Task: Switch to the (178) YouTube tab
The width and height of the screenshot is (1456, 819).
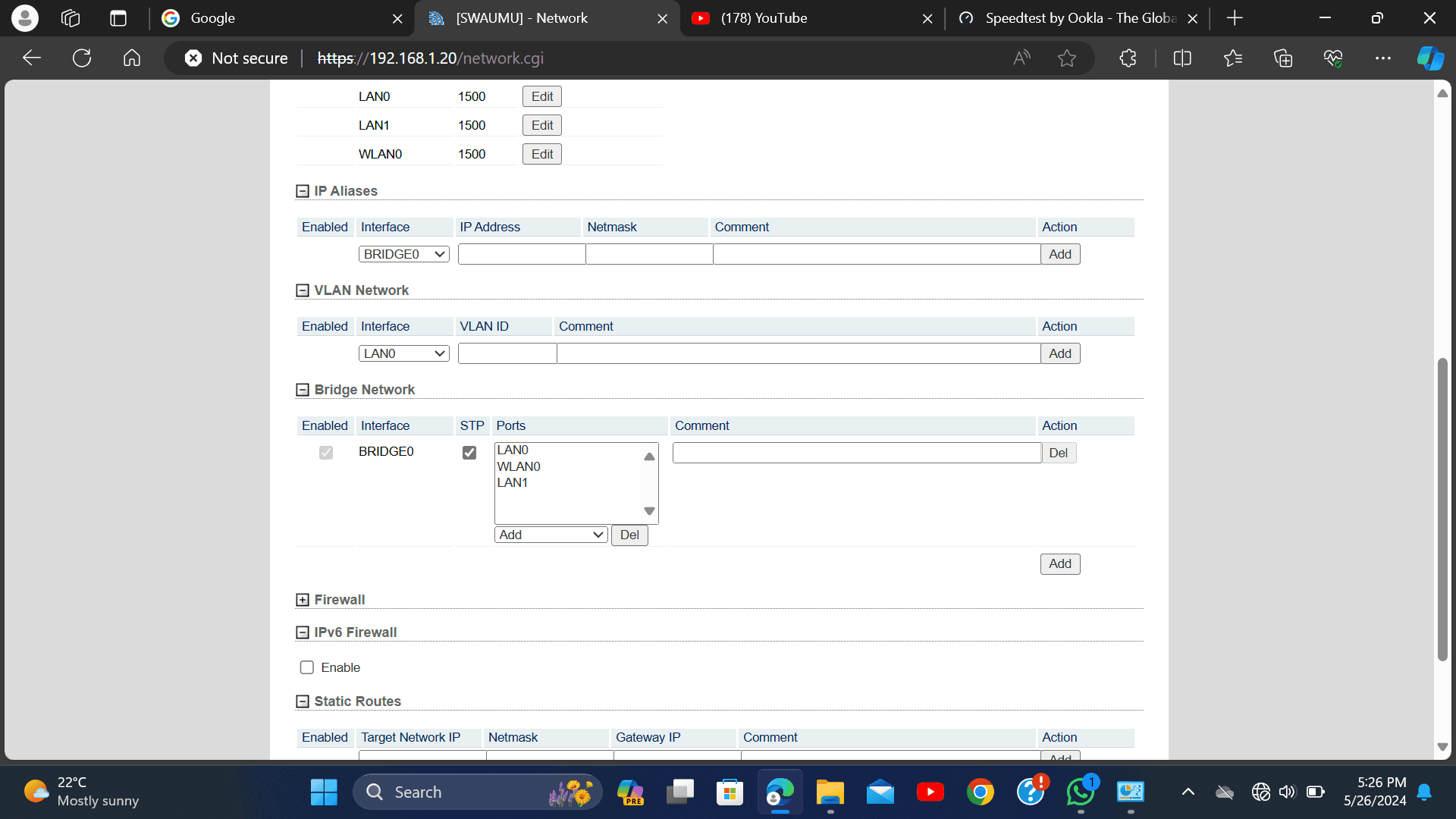Action: click(812, 18)
